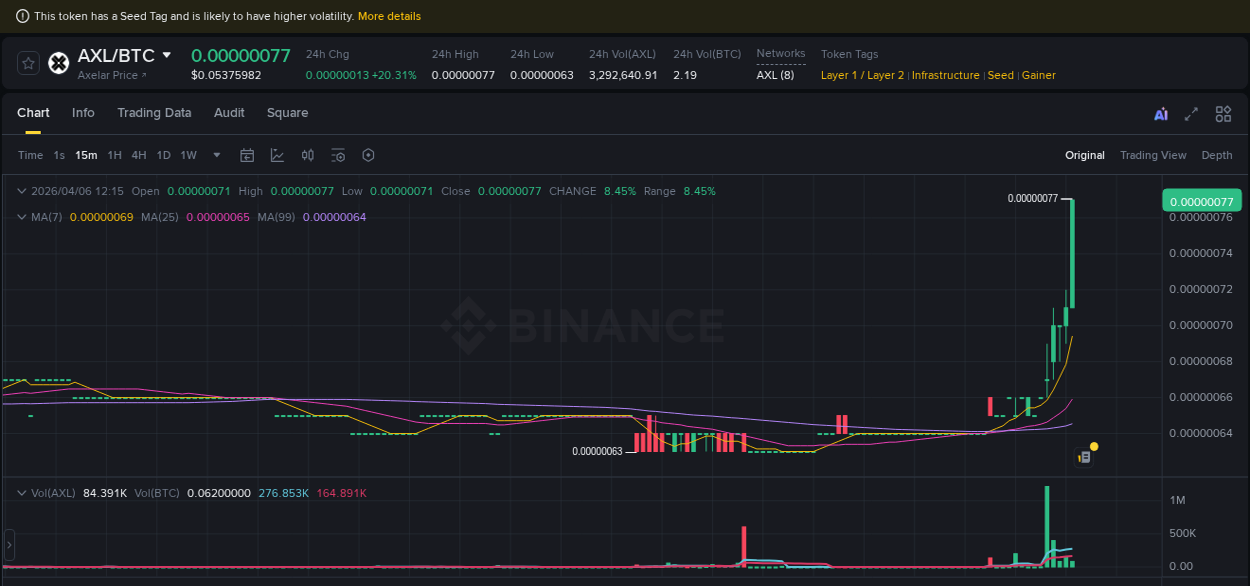1250x586 pixels.
Task: Switch to the Depth chart view
Action: 1216,155
